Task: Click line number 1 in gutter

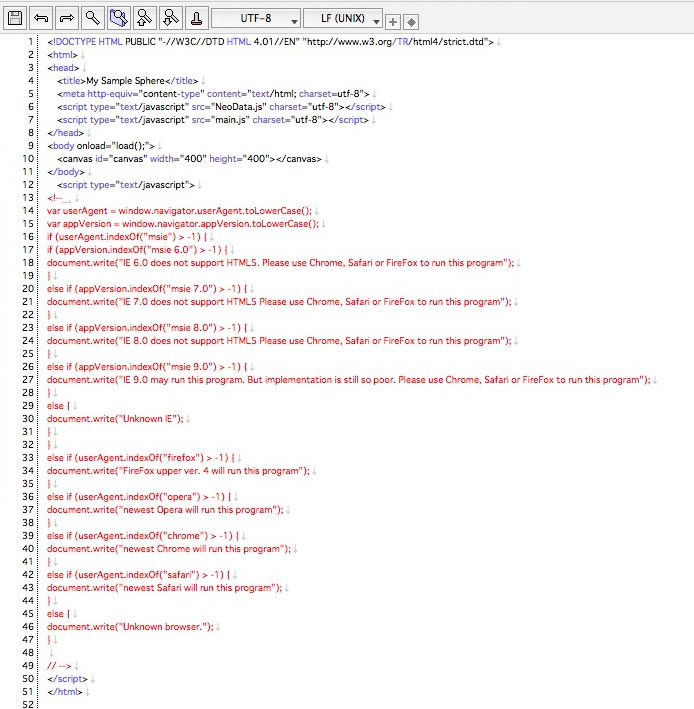Action: 30,42
